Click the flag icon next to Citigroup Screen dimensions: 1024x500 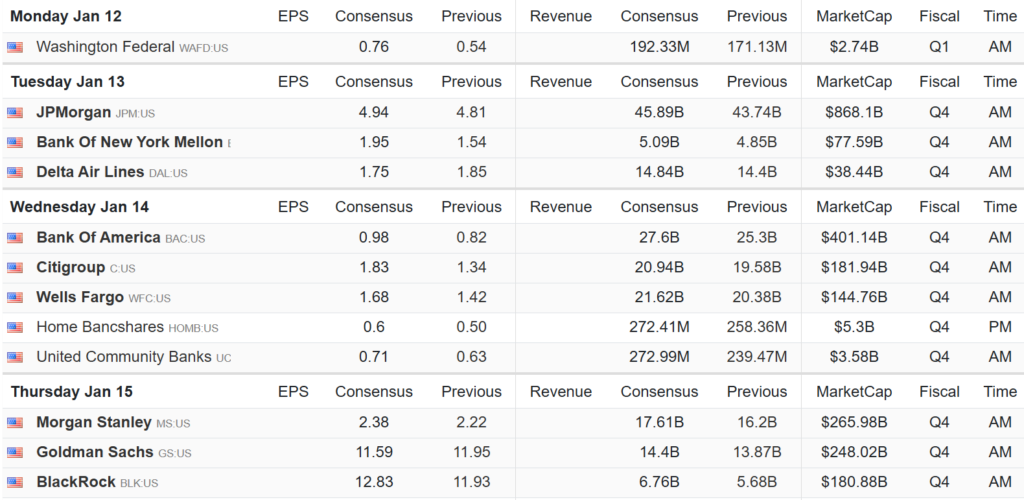pos(15,268)
